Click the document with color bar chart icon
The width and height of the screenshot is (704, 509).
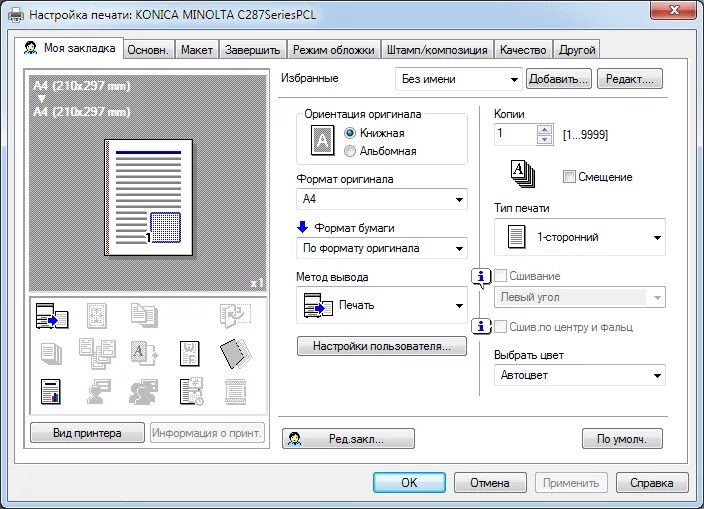point(51,392)
